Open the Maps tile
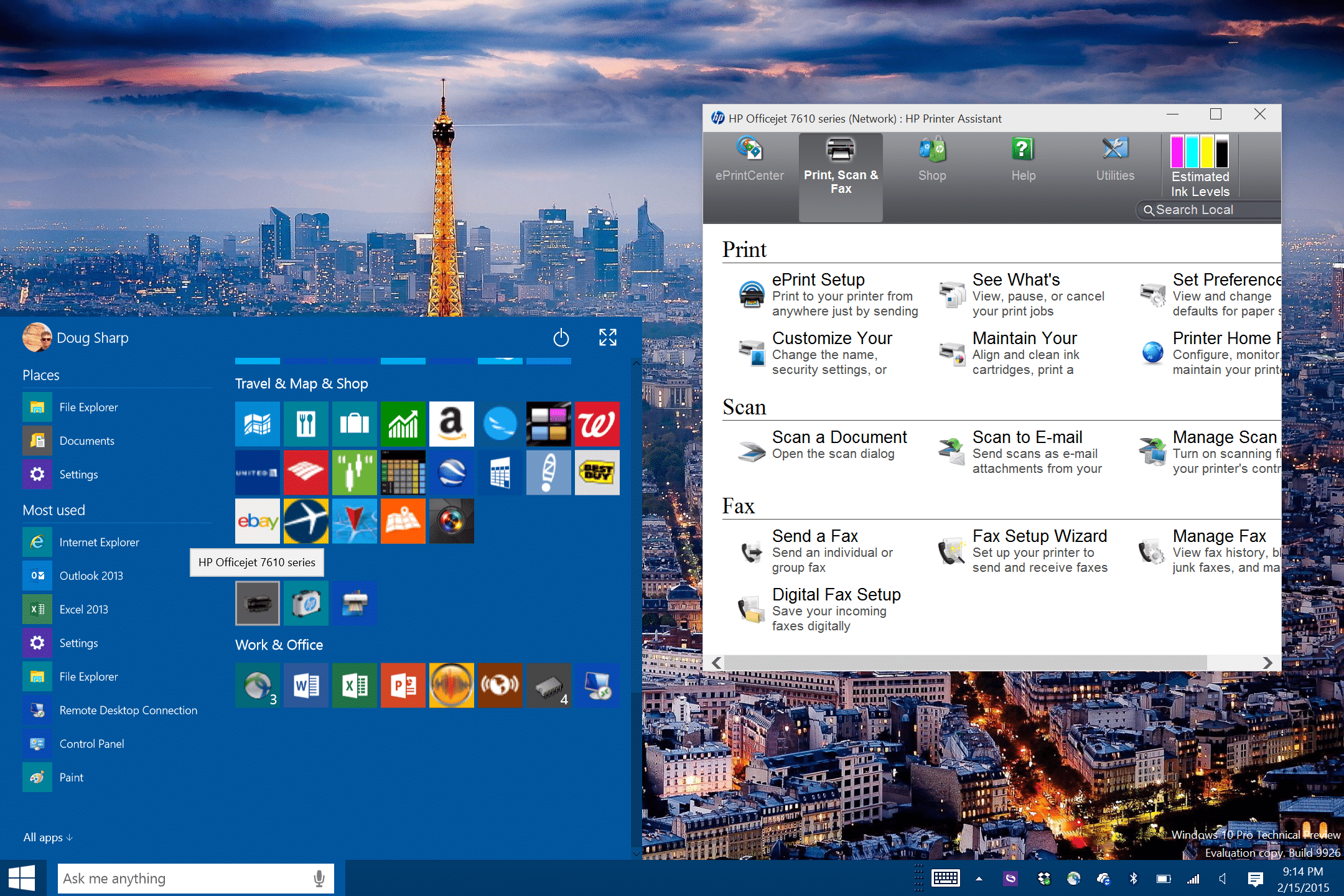 pos(258,424)
